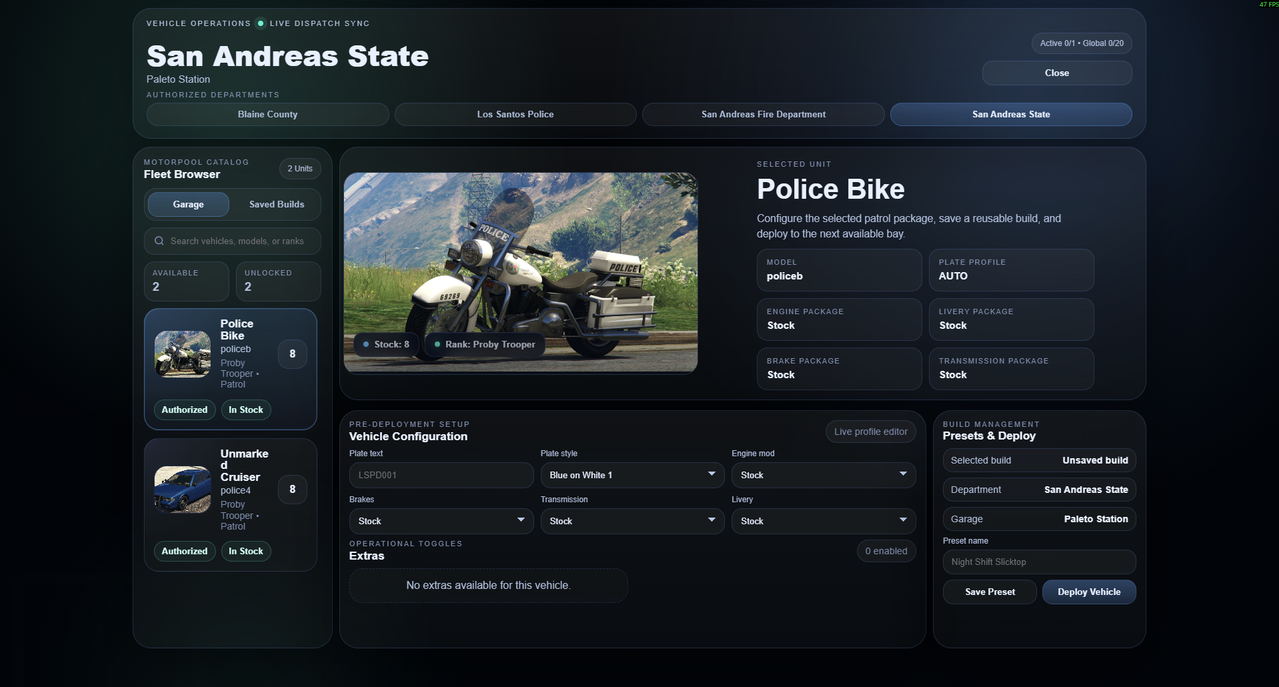This screenshot has width=1279, height=687.
Task: Click the Paleto Station subtitle text
Action: pyautogui.click(x=178, y=79)
